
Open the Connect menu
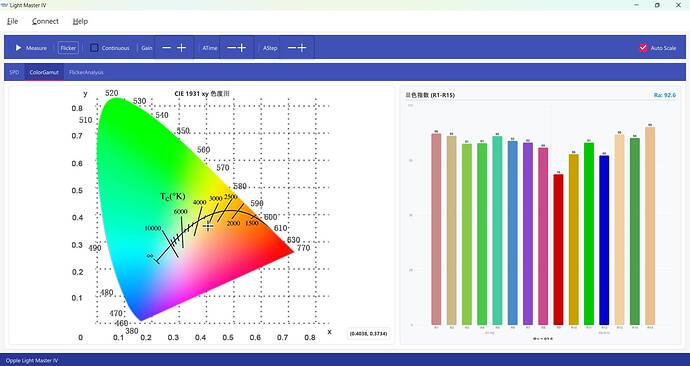45,21
